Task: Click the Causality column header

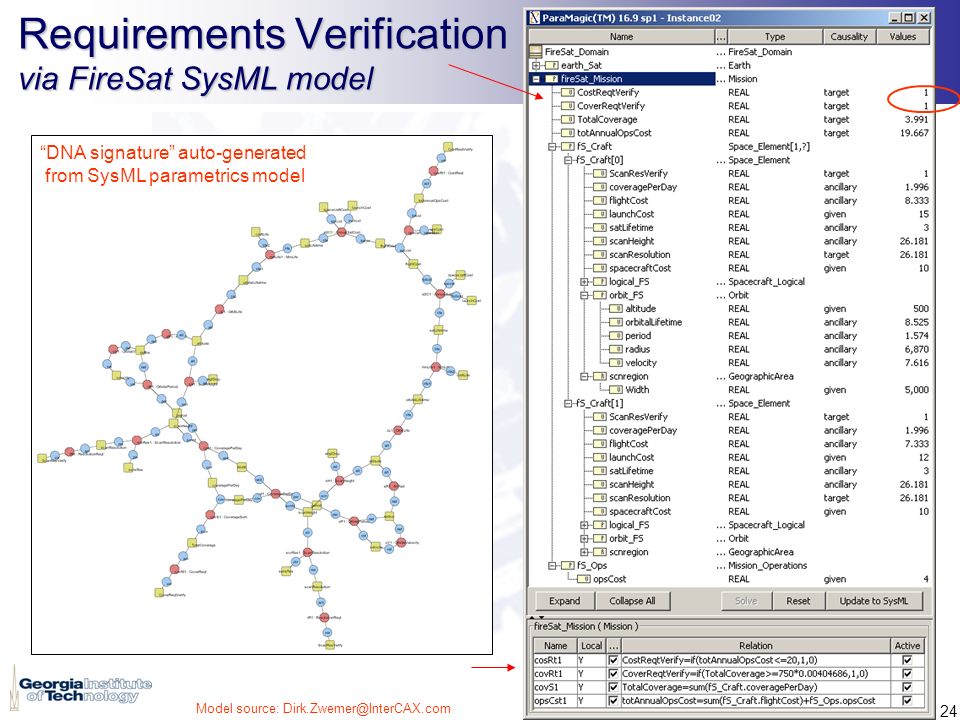Action: (x=849, y=37)
